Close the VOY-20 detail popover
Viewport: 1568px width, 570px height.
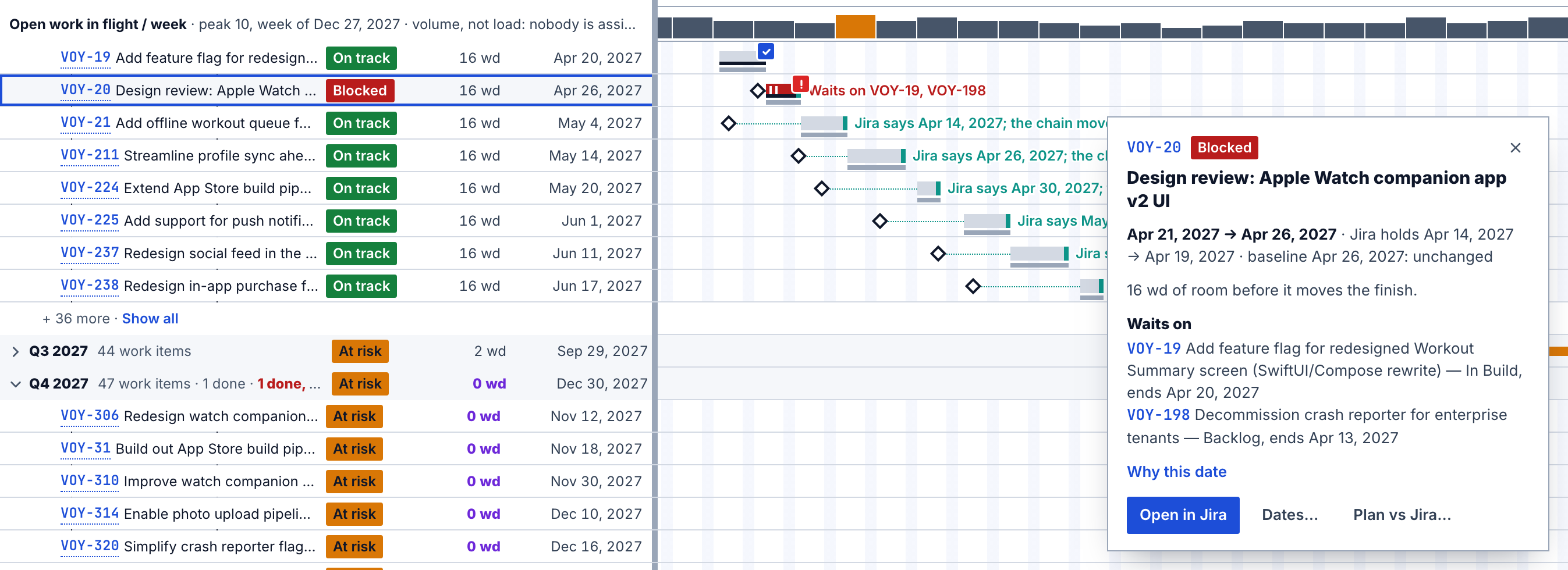(1515, 148)
